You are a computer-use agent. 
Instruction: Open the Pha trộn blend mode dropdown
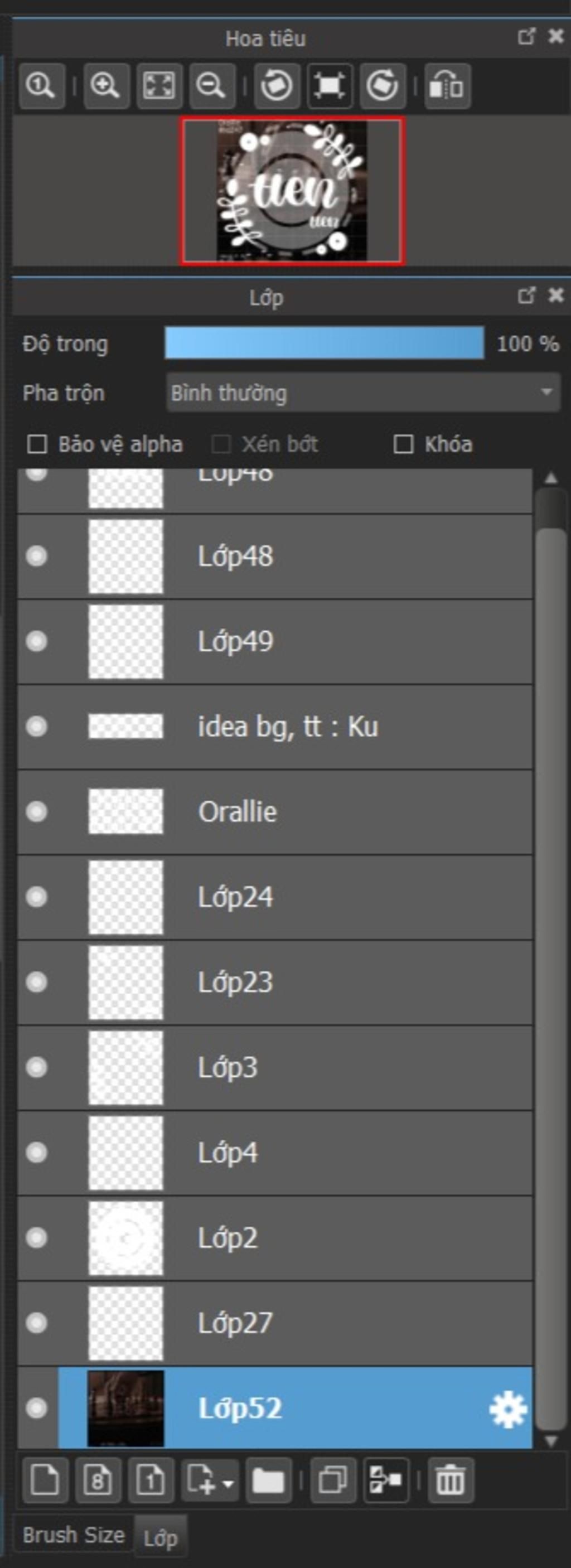363,393
